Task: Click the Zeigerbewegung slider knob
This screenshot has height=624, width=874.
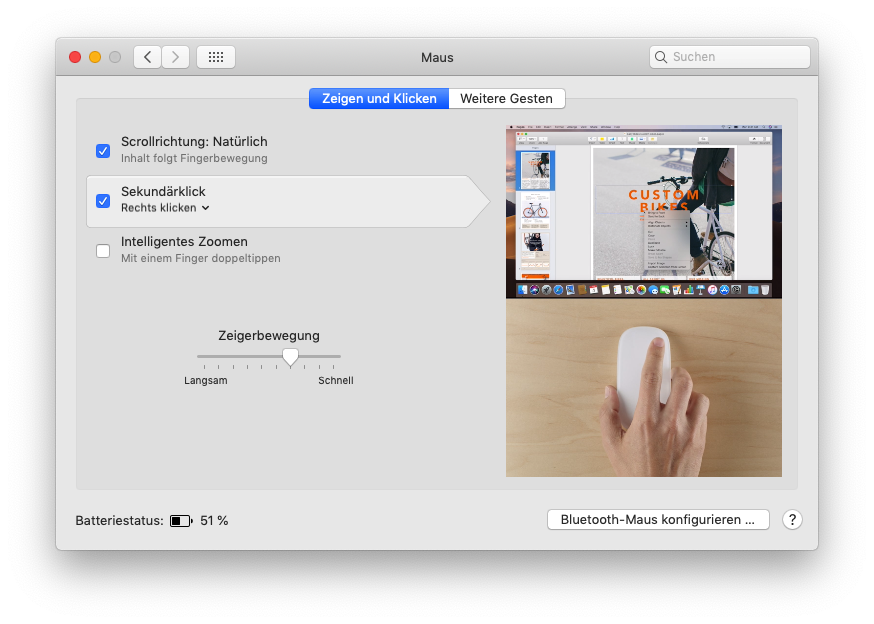Action: pos(290,356)
